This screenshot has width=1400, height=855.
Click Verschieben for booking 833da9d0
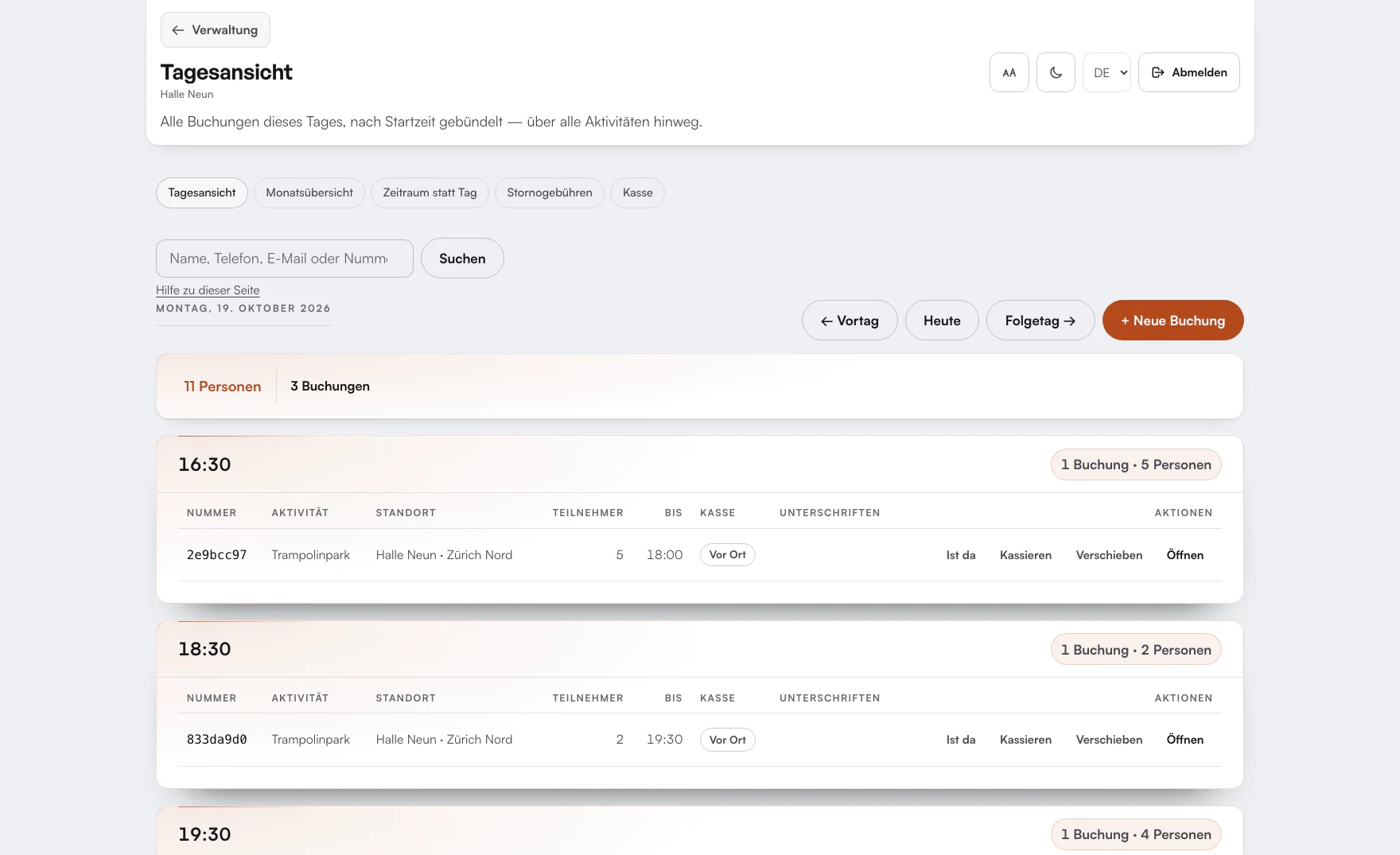click(1109, 740)
